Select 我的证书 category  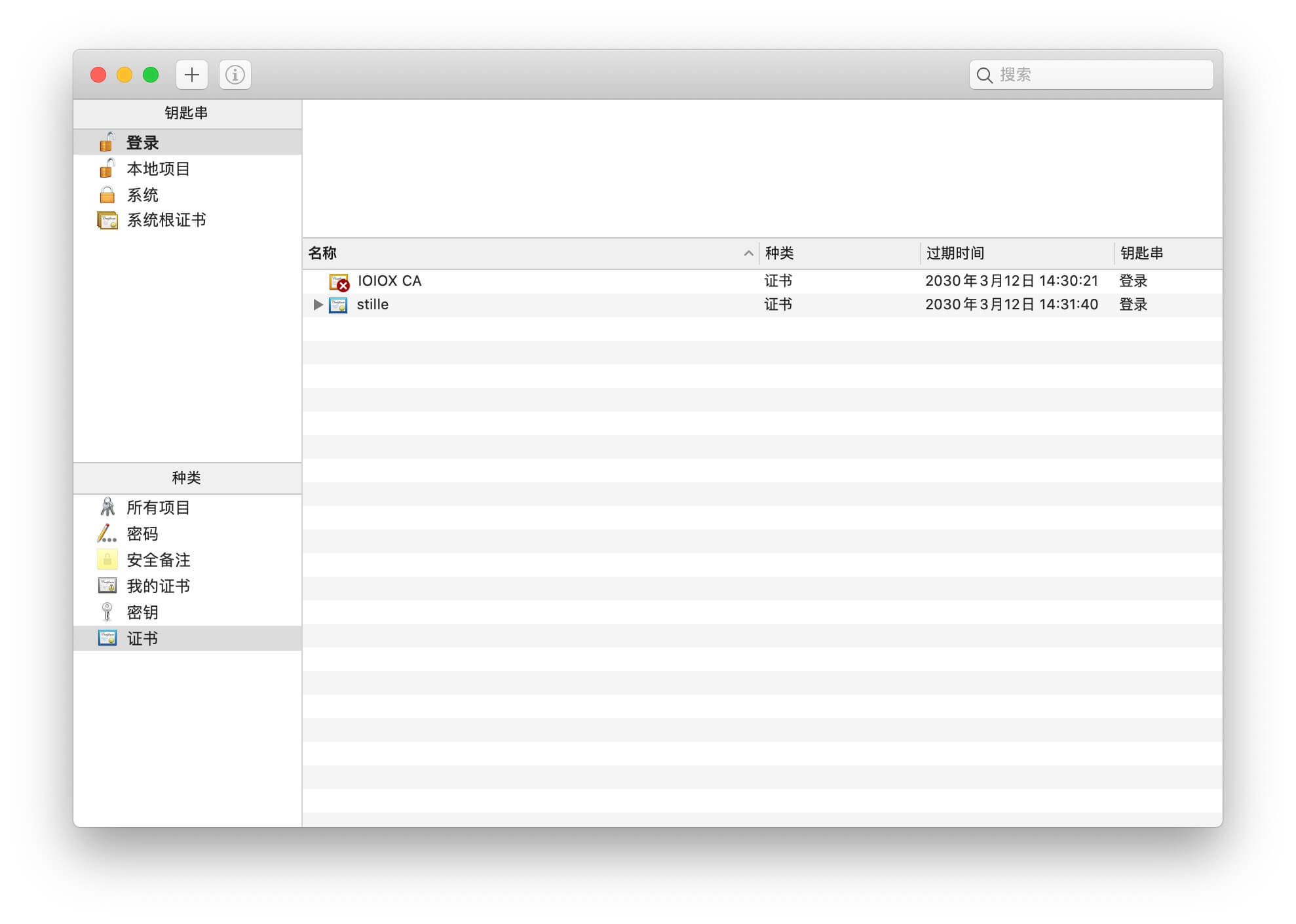[157, 586]
